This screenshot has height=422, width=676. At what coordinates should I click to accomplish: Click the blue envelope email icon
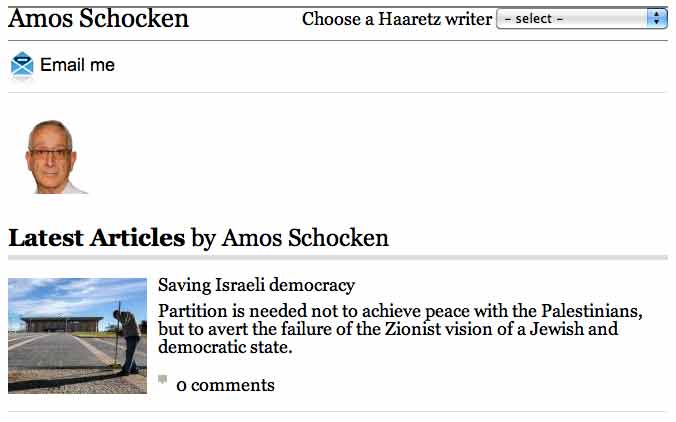22,65
